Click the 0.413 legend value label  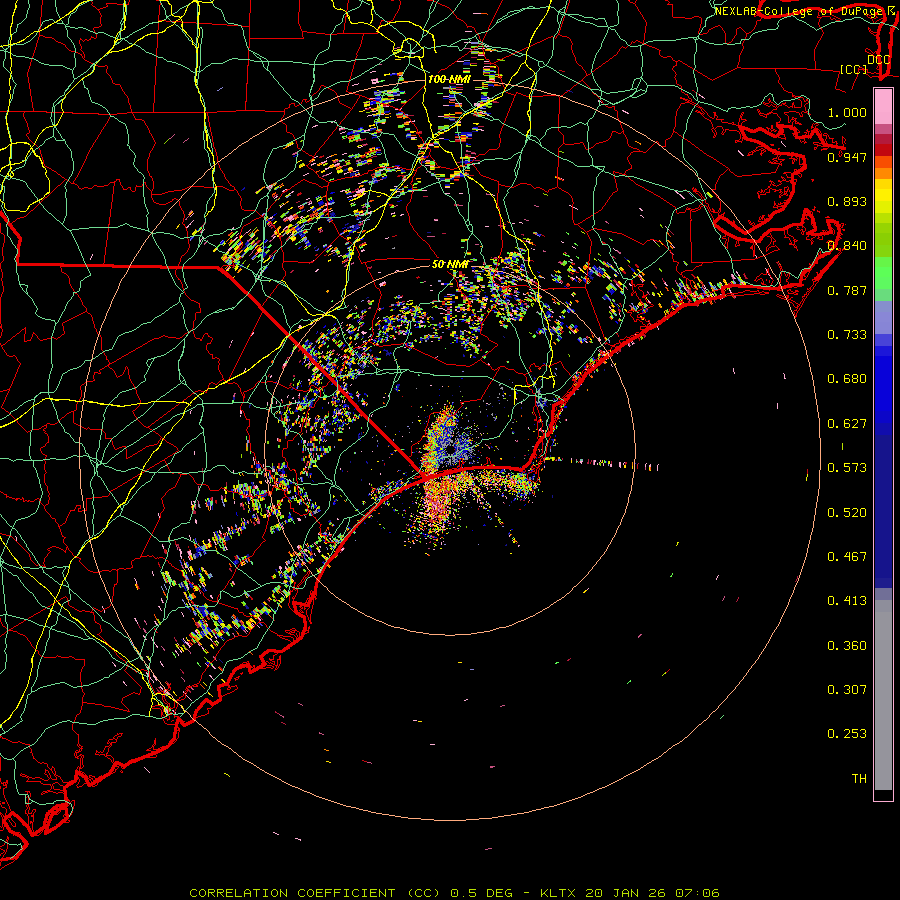tap(847, 601)
